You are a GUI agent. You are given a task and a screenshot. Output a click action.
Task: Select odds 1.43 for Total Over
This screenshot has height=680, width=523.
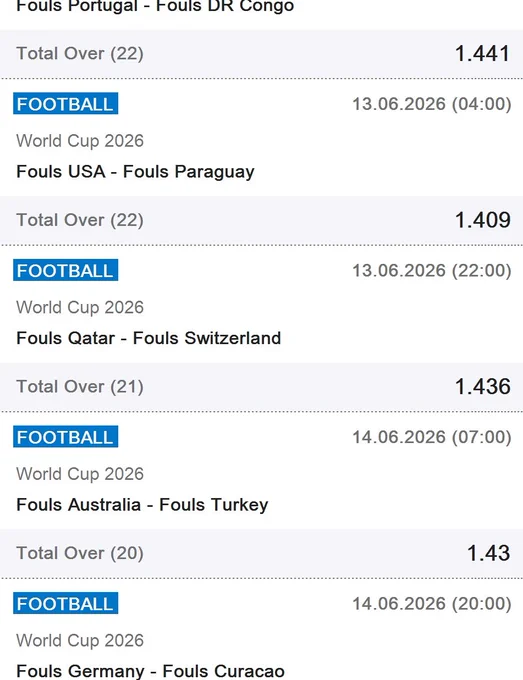[488, 553]
